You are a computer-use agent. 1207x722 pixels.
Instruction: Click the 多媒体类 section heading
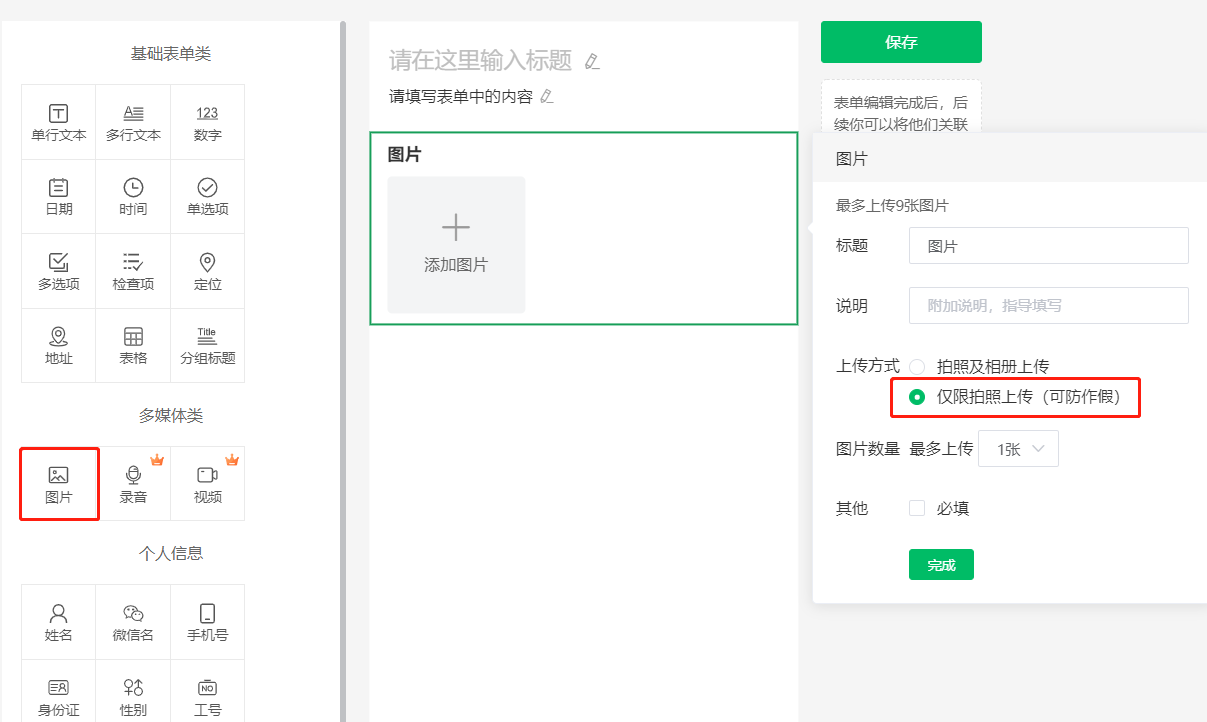pos(171,416)
